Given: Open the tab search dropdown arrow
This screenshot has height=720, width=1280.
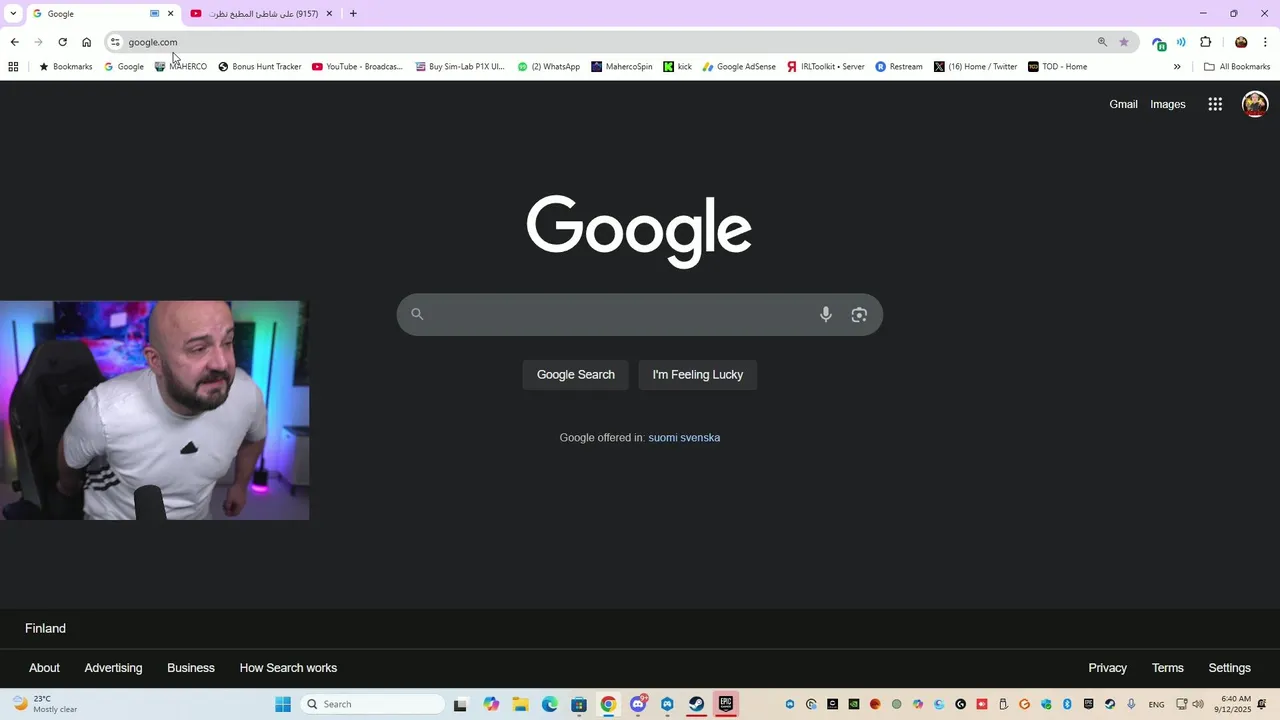Looking at the screenshot, I should (x=13, y=13).
